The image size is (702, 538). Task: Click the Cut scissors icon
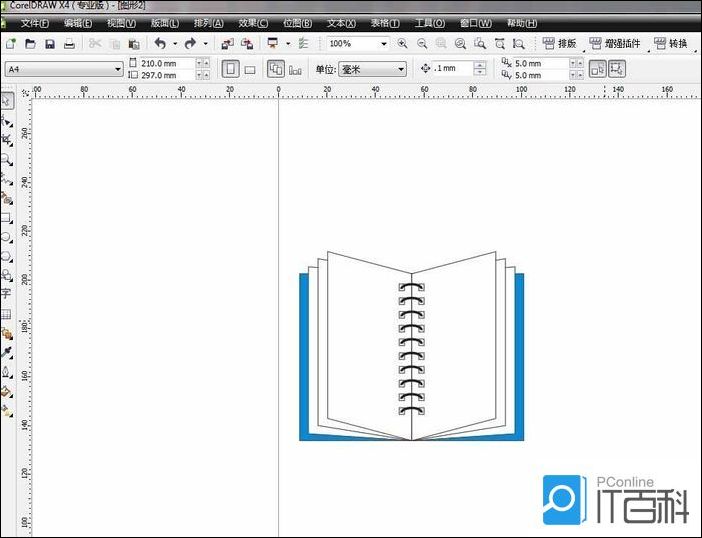click(x=95, y=43)
